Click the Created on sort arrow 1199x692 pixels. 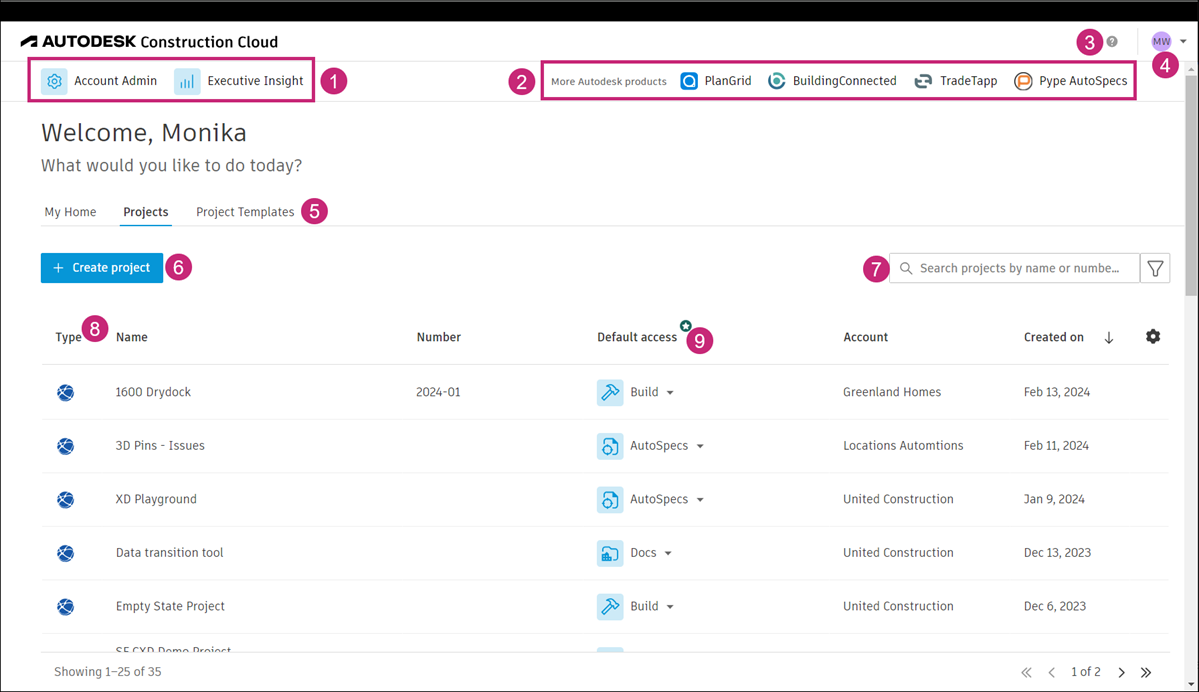[x=1109, y=337]
